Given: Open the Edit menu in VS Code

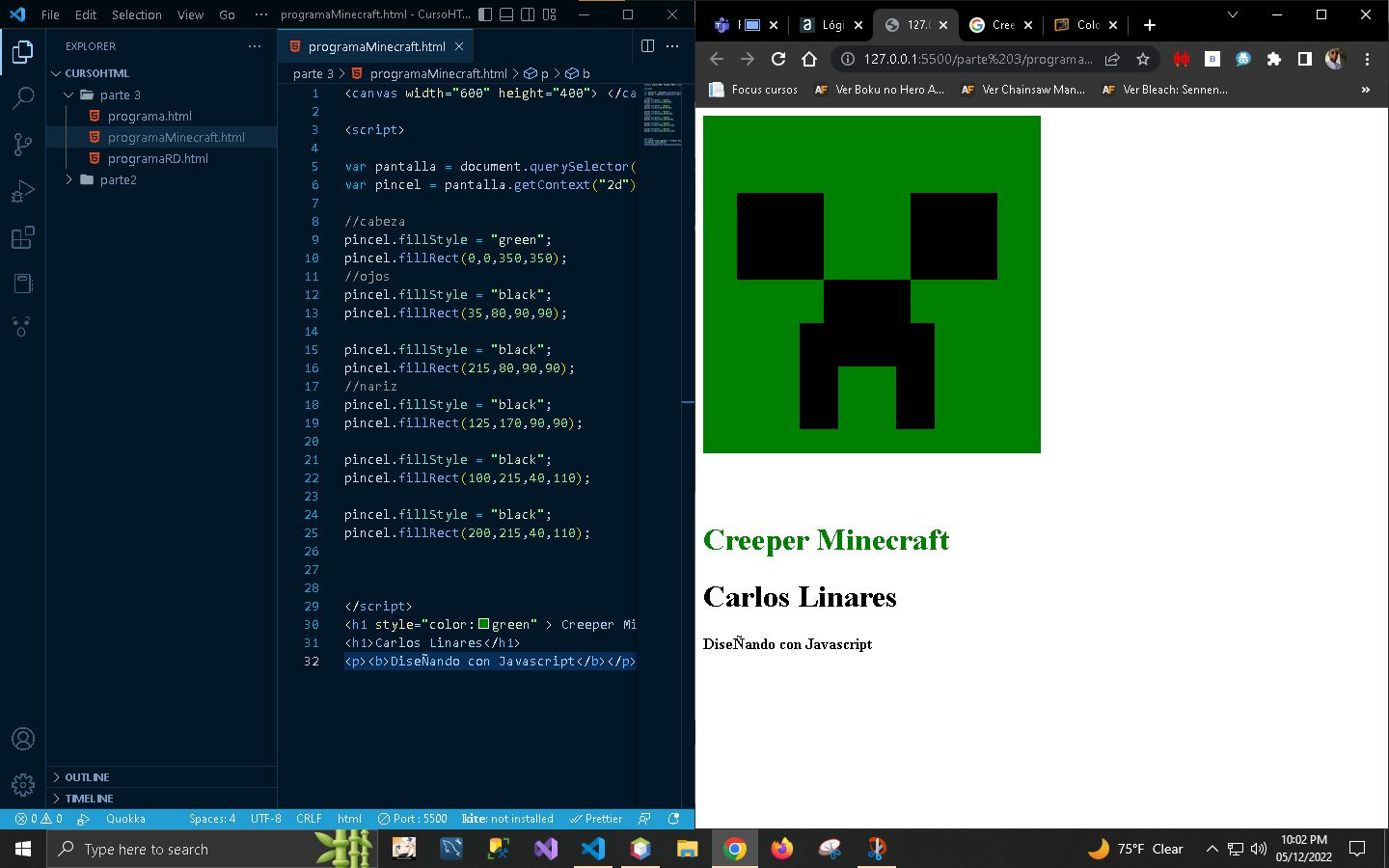Looking at the screenshot, I should click(x=86, y=14).
